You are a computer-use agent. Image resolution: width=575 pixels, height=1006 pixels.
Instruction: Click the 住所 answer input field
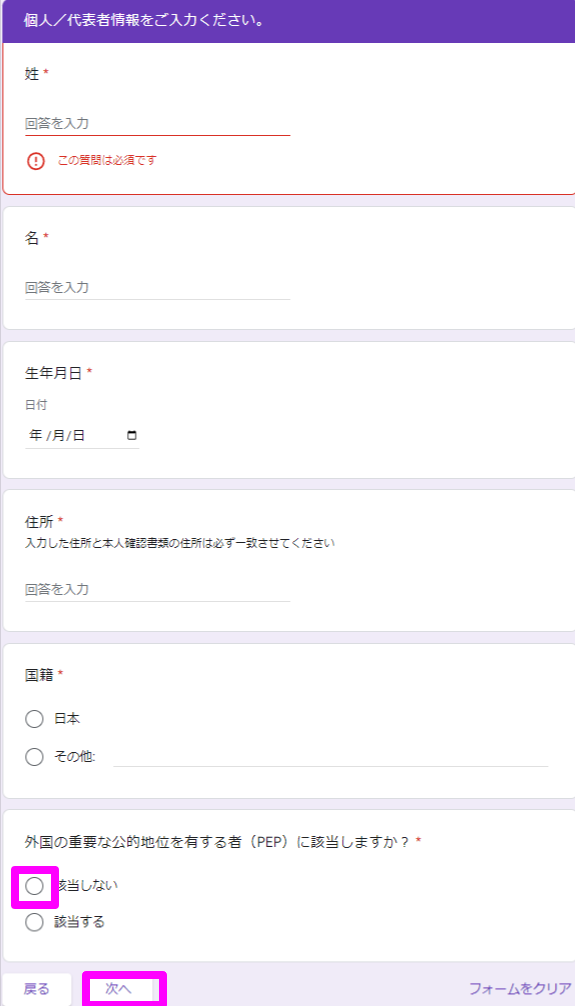pos(157,589)
